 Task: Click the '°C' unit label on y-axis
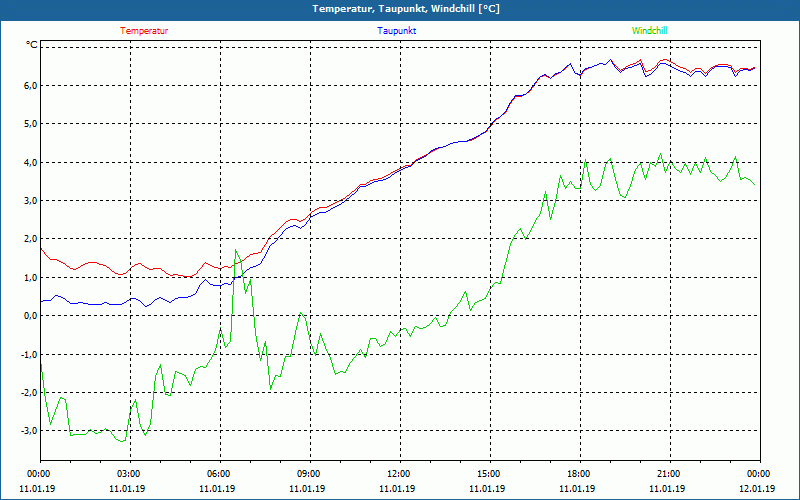point(32,45)
